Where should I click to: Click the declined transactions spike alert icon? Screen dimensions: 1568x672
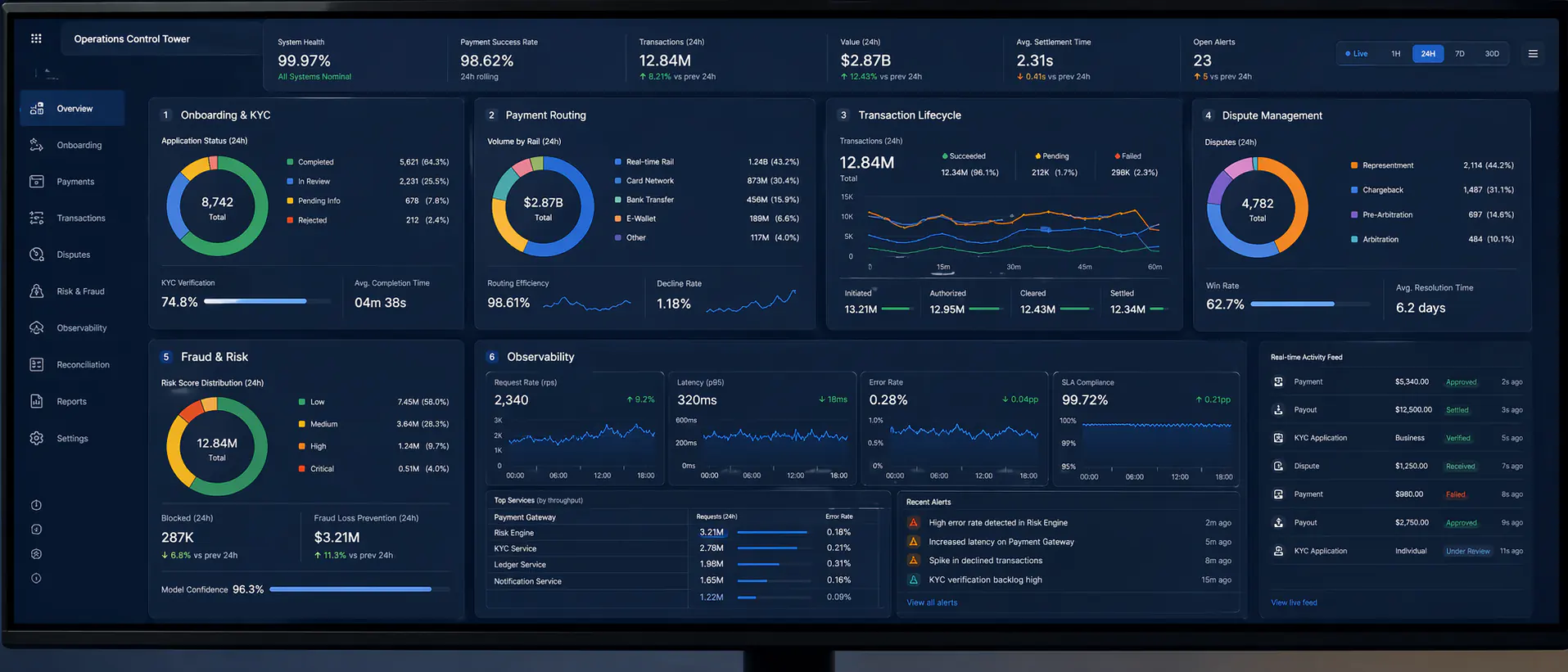(x=914, y=561)
